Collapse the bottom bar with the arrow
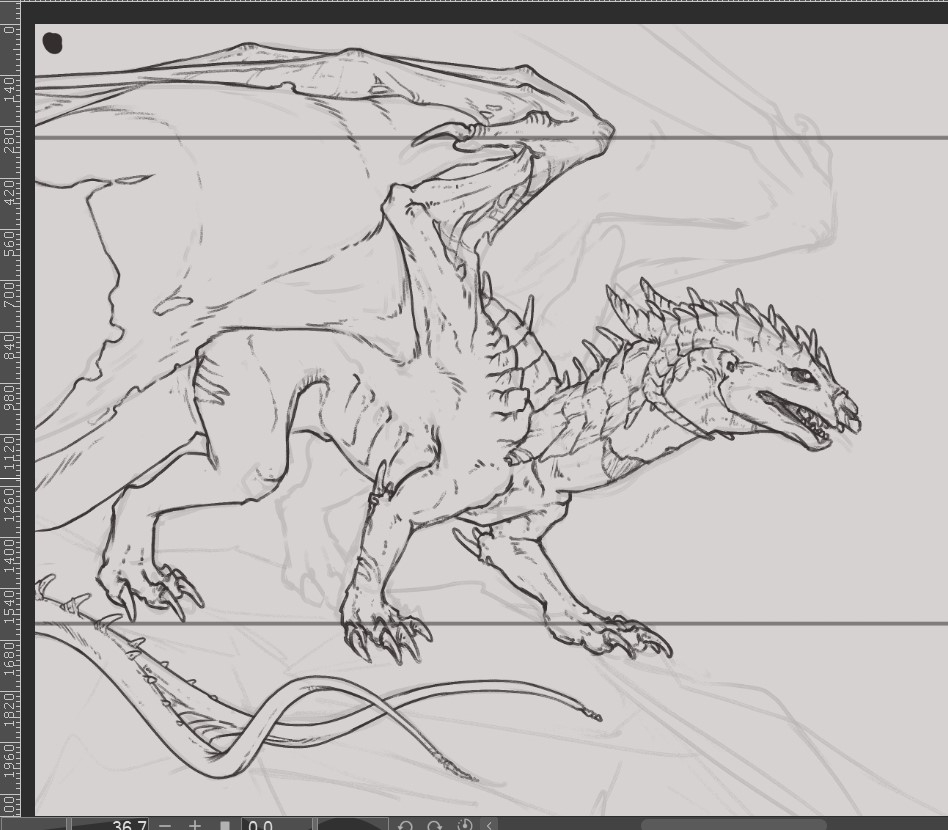Screen dimensions: 948x830 (x=489, y=825)
